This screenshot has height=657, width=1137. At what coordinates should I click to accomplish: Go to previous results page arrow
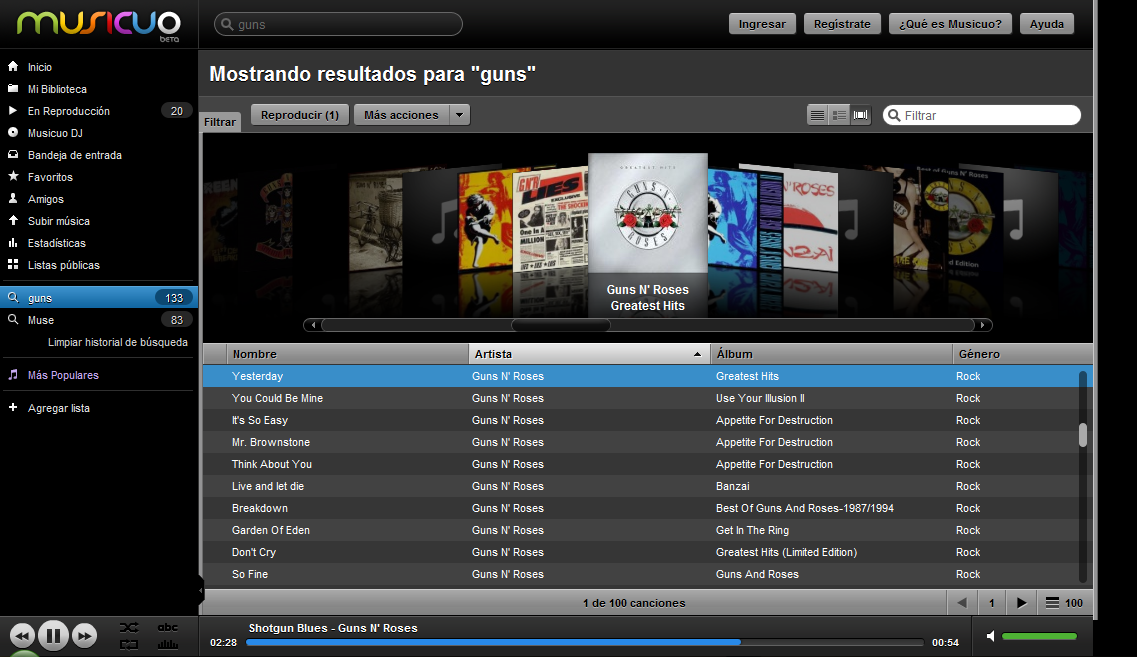(x=962, y=603)
